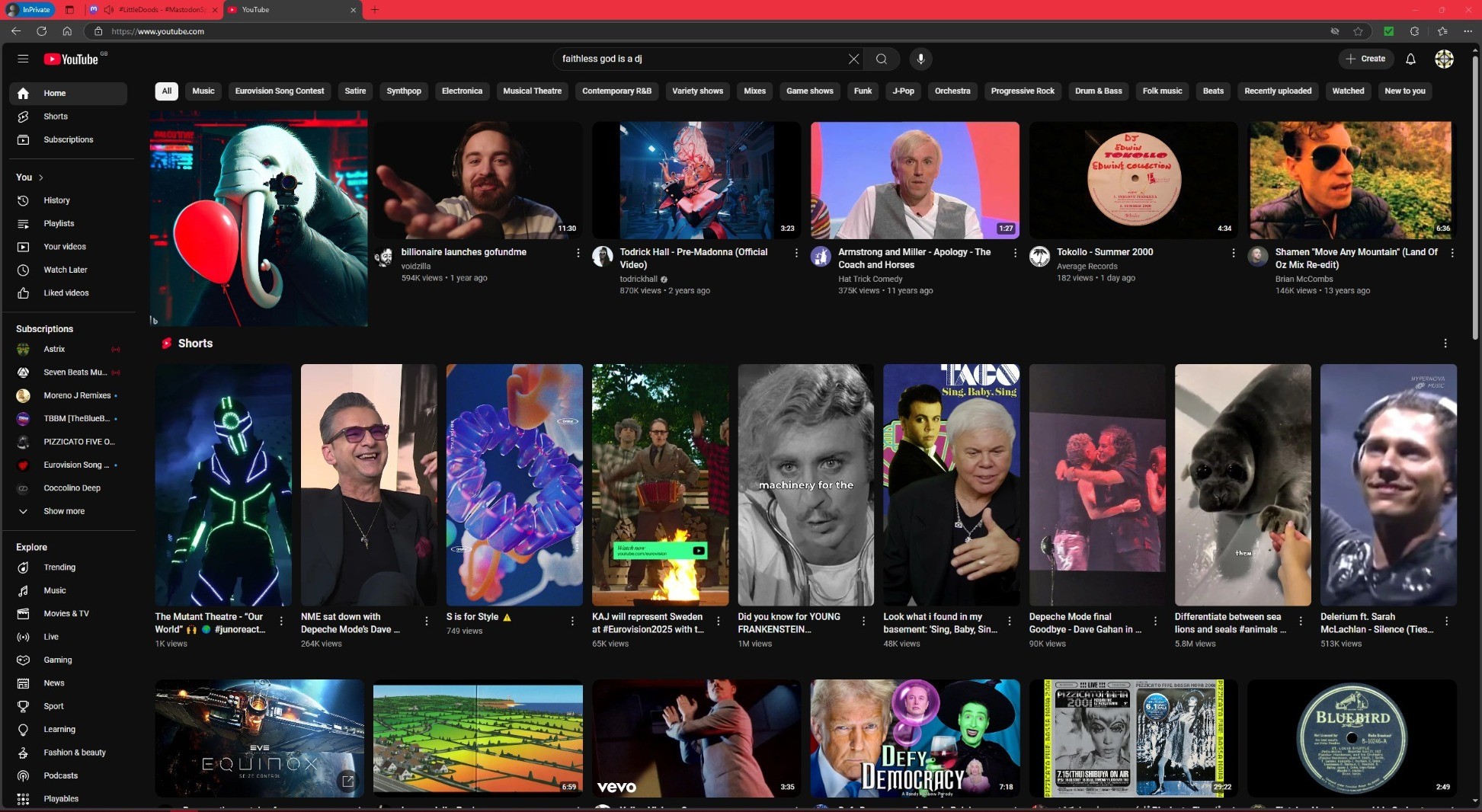Select the New to you chip
1482x812 pixels.
click(x=1404, y=91)
